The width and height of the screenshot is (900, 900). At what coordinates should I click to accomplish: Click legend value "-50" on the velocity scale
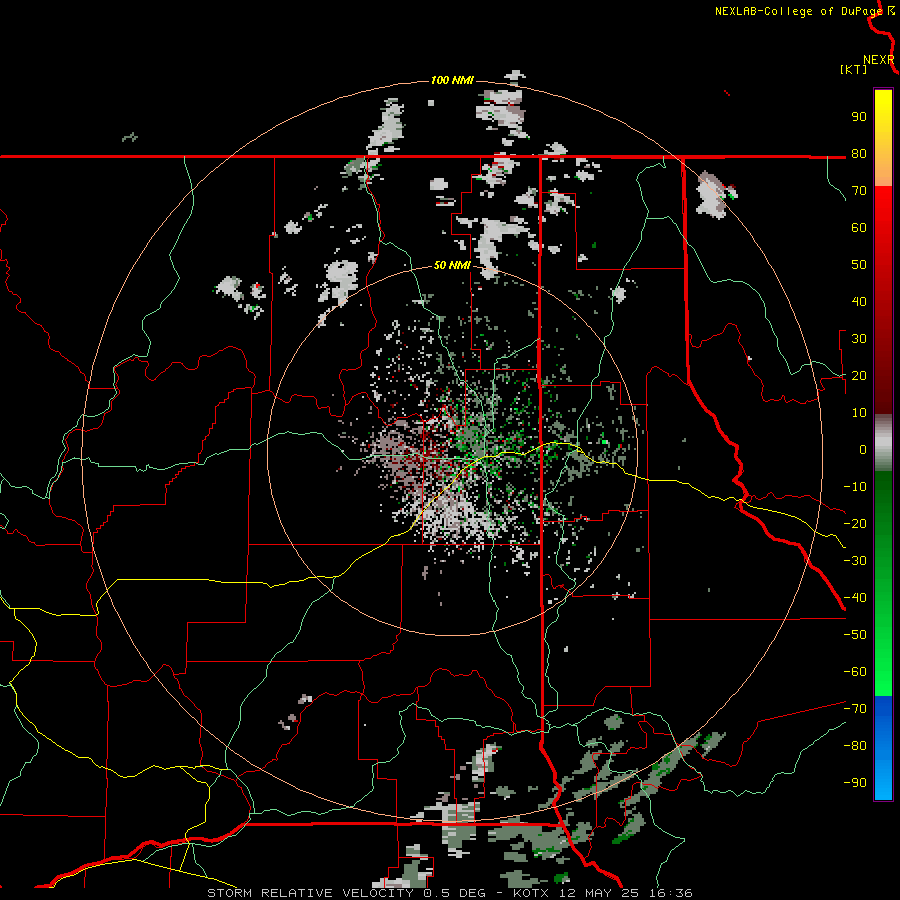click(855, 635)
